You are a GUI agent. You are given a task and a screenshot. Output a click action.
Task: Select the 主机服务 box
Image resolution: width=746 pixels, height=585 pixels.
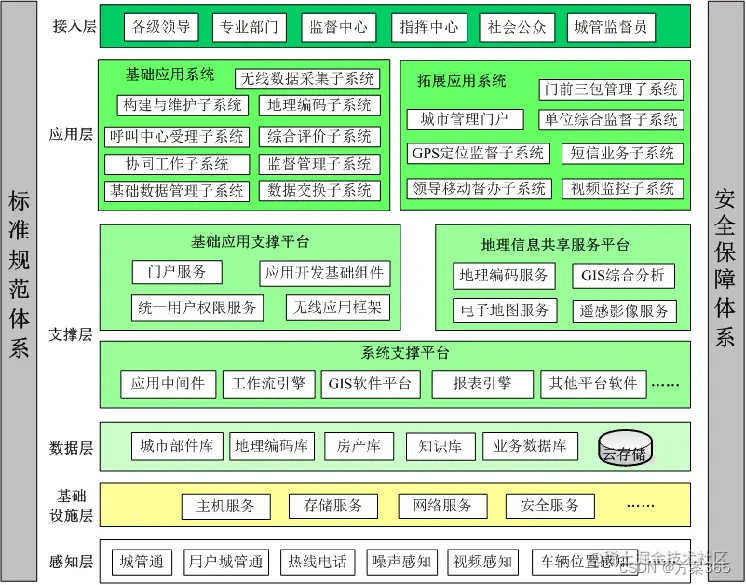pyautogui.click(x=226, y=506)
